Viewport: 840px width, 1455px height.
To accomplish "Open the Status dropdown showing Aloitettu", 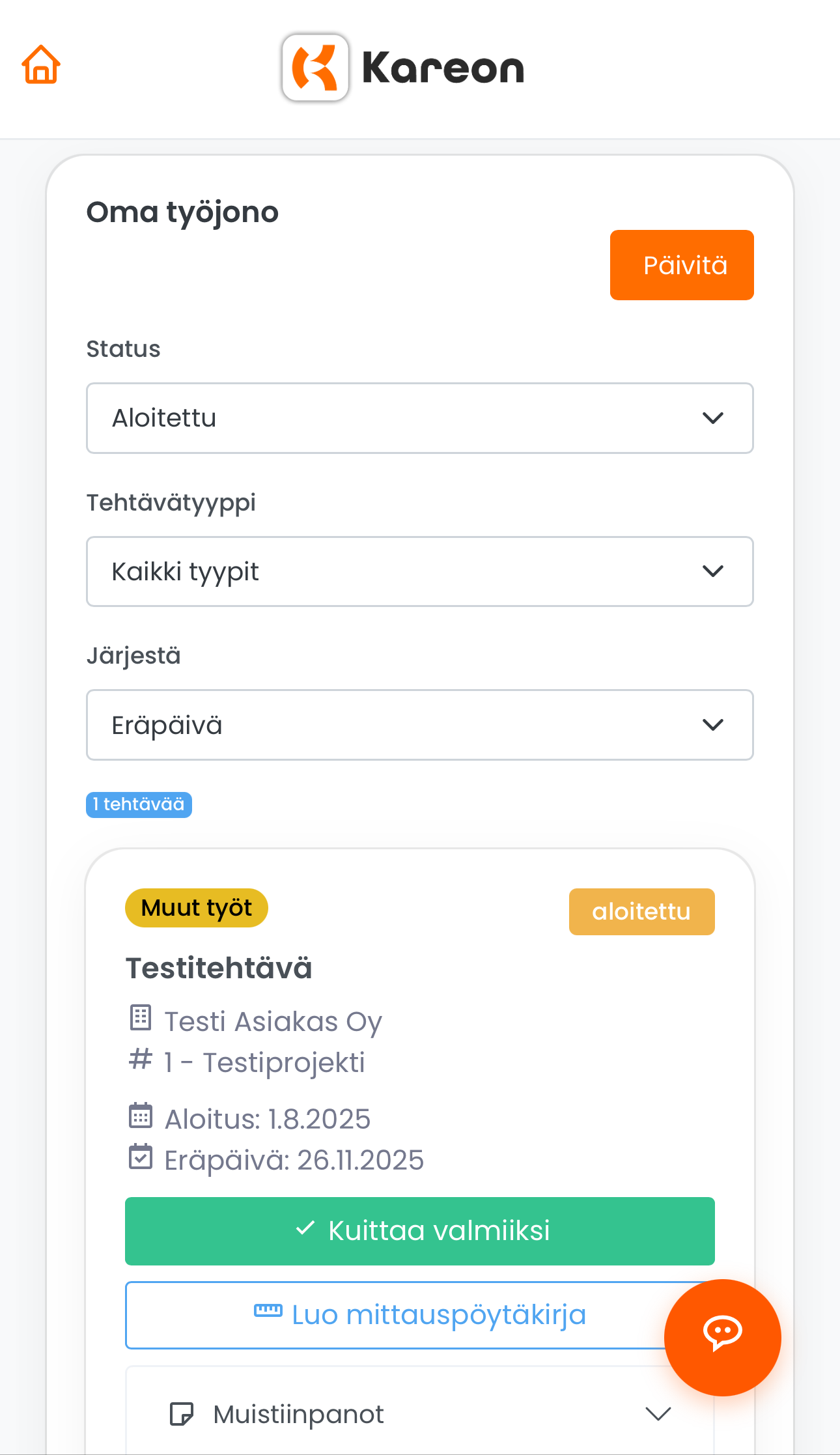I will (419, 418).
